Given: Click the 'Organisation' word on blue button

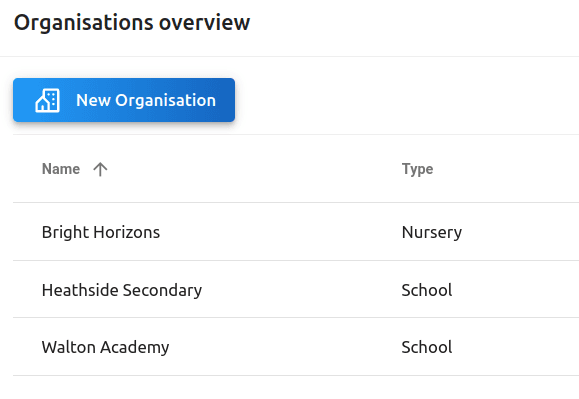Looking at the screenshot, I should tap(165, 100).
